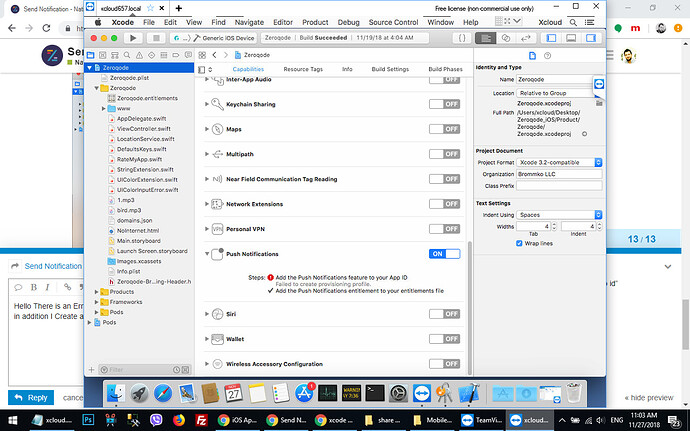Image resolution: width=690 pixels, height=431 pixels.
Task: Show the assistant editor
Action: (506, 38)
